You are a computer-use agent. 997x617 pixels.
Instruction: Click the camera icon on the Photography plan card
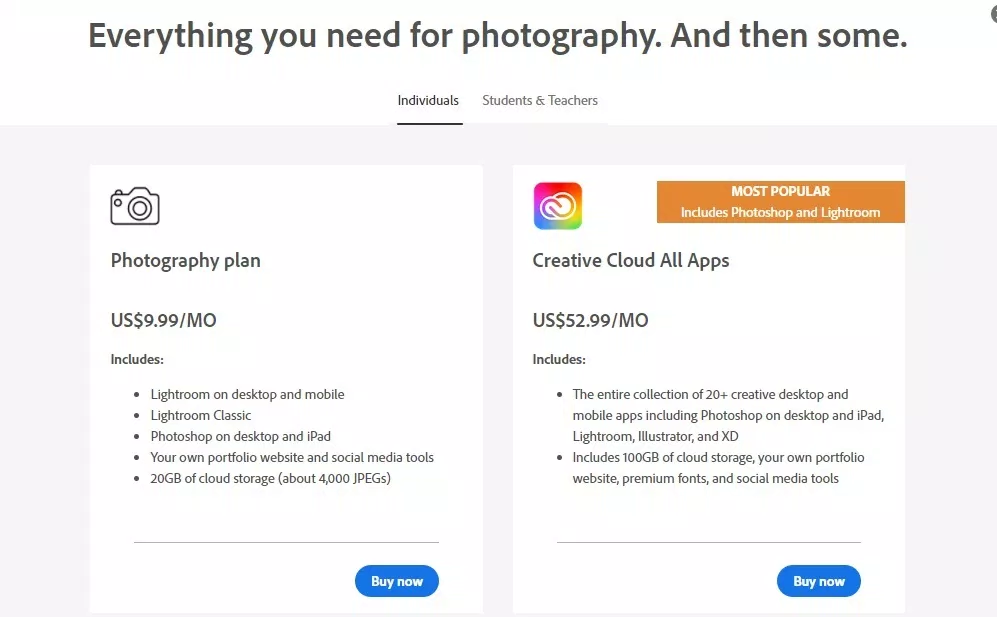tap(134, 206)
